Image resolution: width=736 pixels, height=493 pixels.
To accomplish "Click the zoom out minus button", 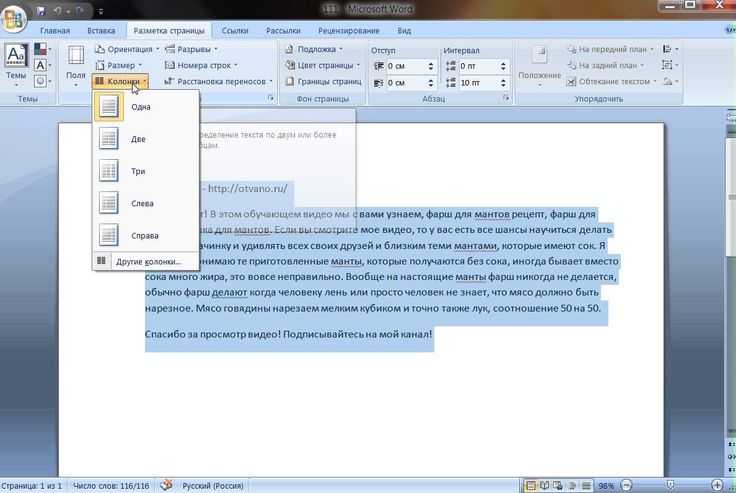I will coord(627,485).
